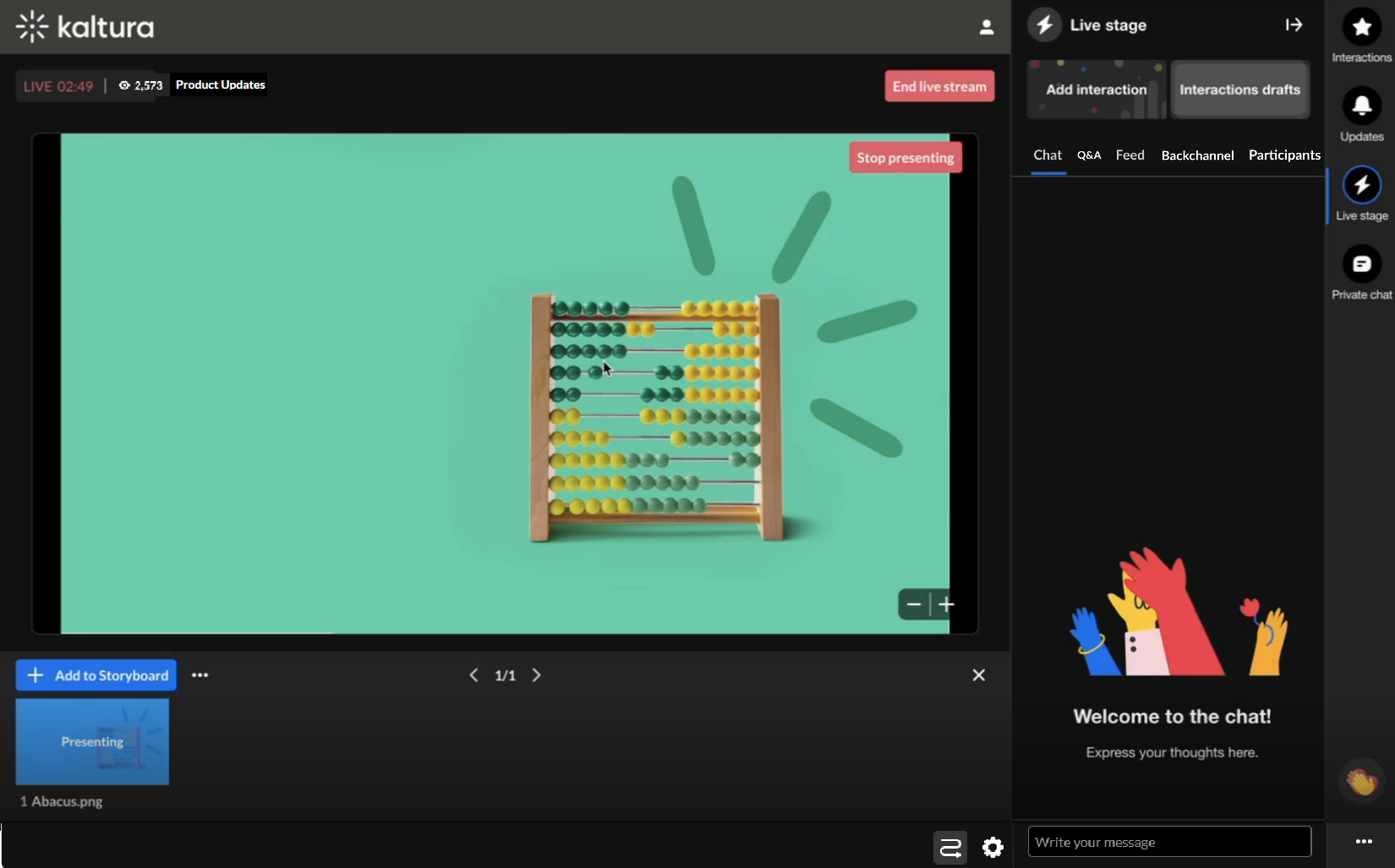Click End live stream button

tap(939, 86)
